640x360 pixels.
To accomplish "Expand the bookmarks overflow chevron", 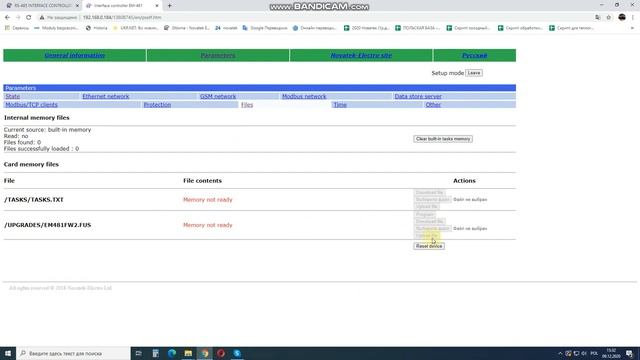I will tap(632, 28).
